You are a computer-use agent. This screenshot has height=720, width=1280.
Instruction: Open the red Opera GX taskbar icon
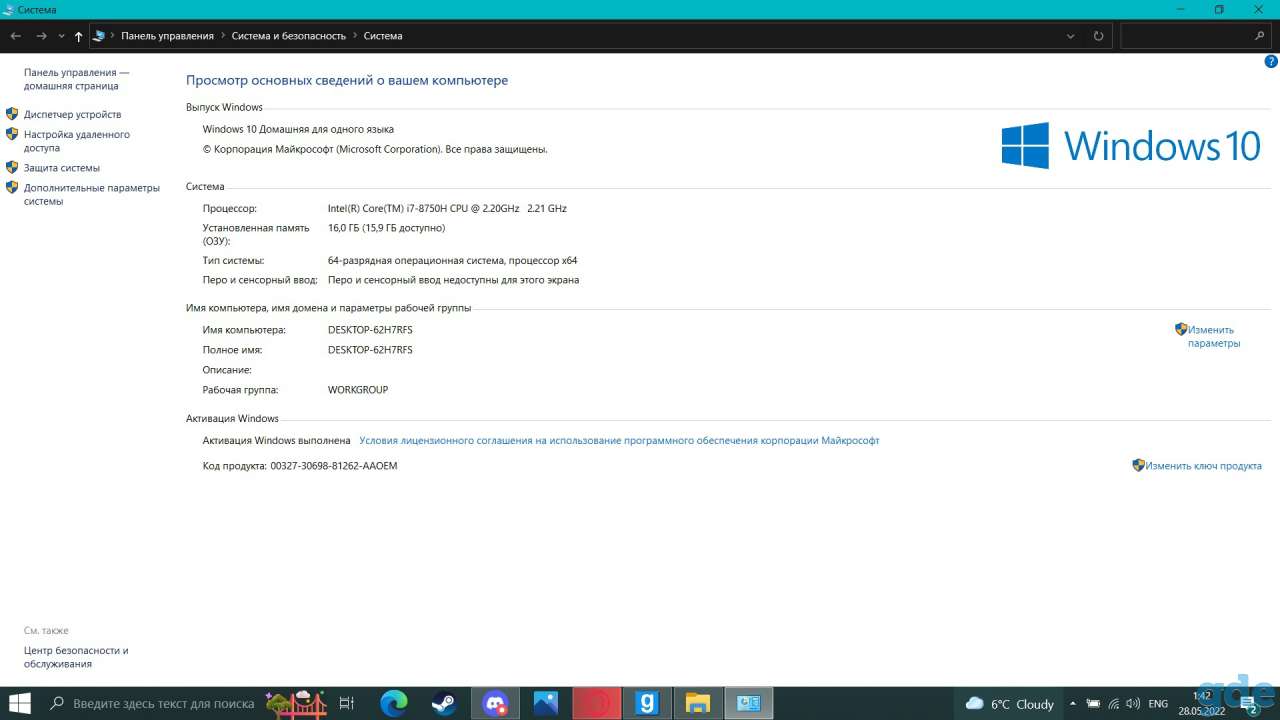597,703
